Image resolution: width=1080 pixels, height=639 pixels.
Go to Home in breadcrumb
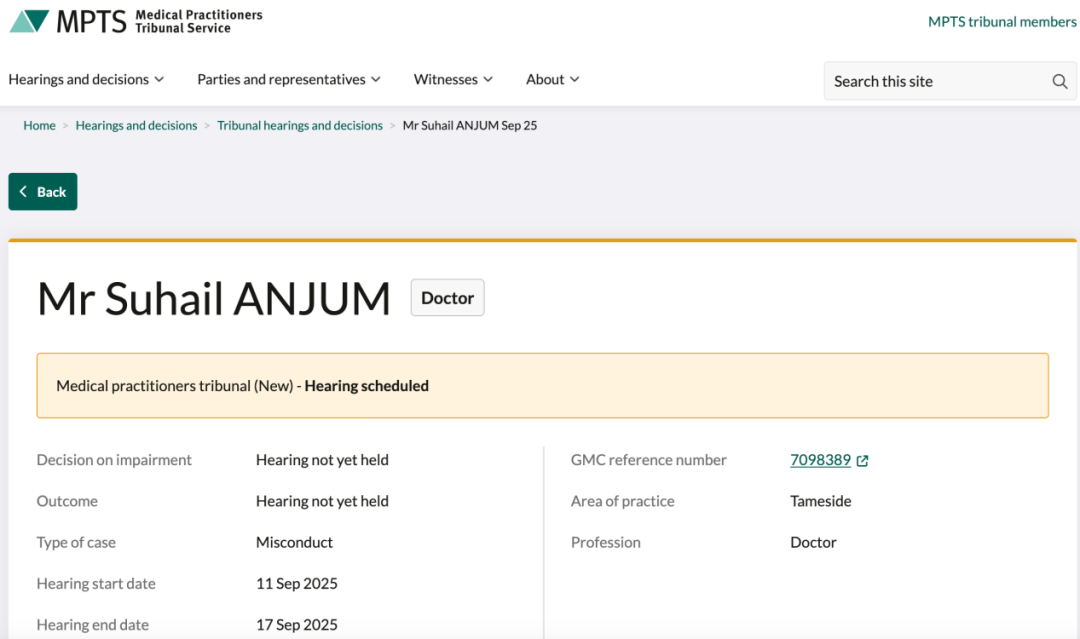40,126
